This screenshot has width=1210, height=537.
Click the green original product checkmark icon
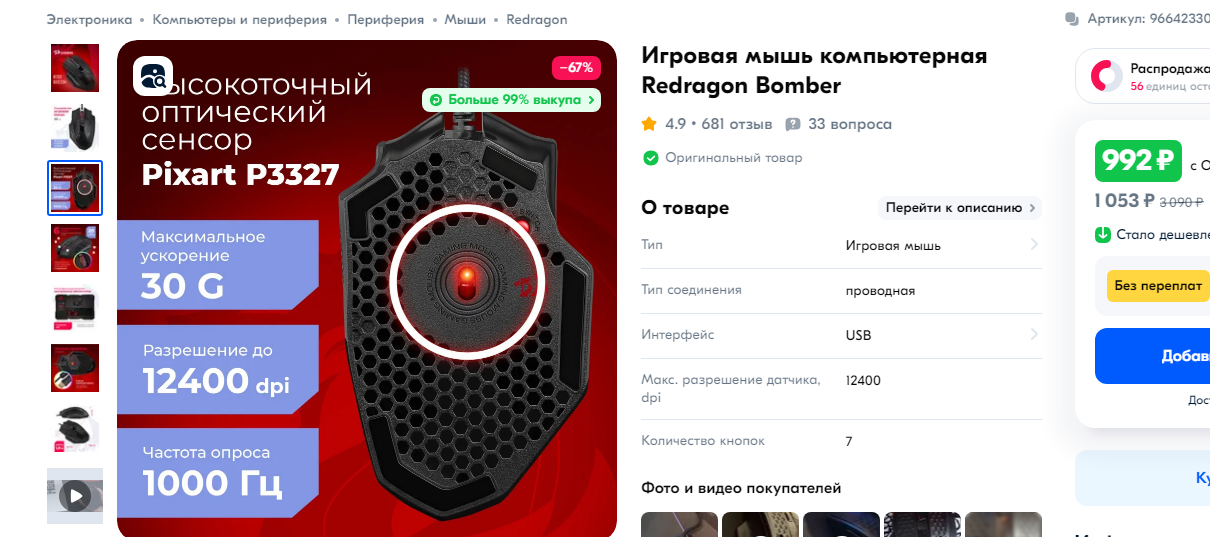(x=650, y=158)
